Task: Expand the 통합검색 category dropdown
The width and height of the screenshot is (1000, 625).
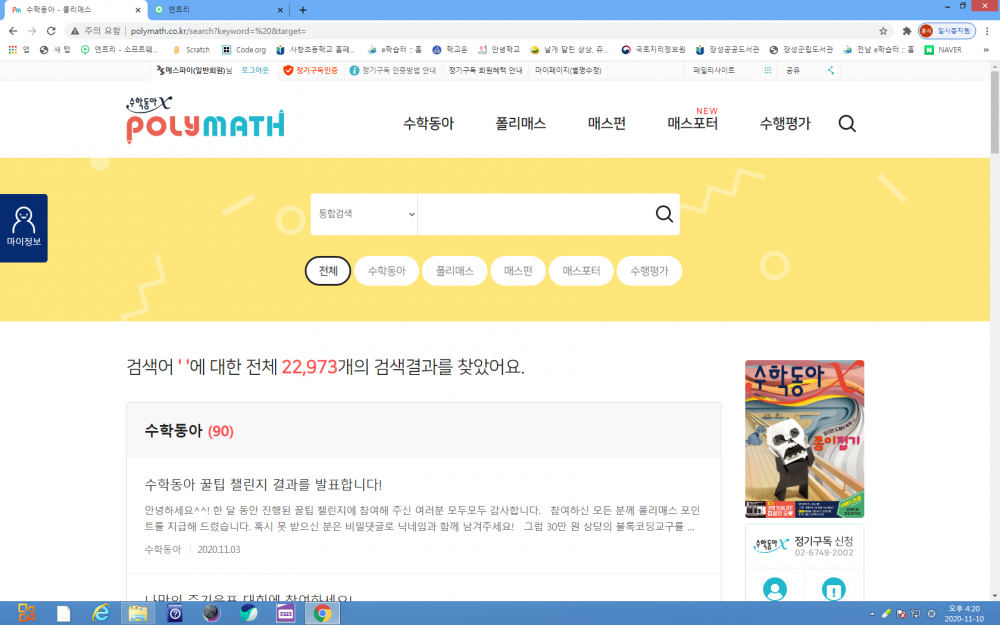Action: [x=364, y=214]
